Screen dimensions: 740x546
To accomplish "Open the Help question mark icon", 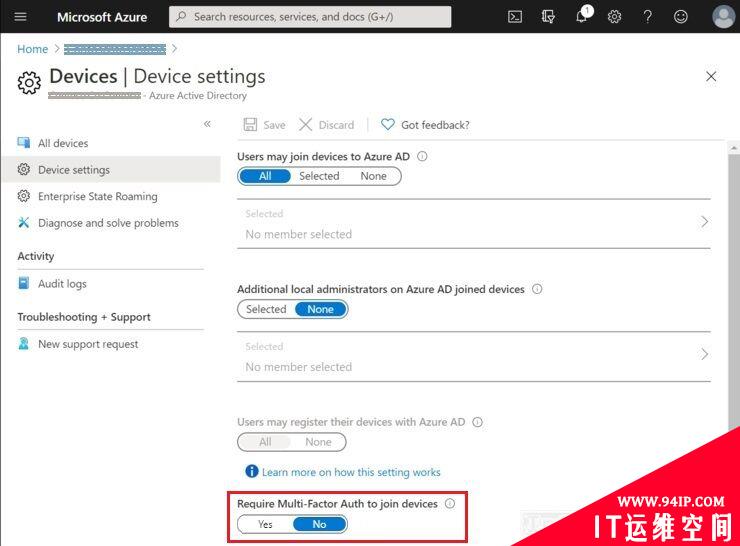I will (x=648, y=17).
